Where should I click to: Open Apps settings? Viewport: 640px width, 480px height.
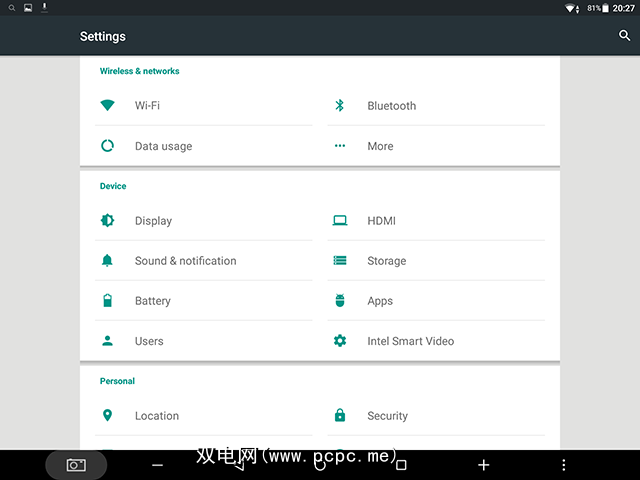pyautogui.click(x=436, y=300)
